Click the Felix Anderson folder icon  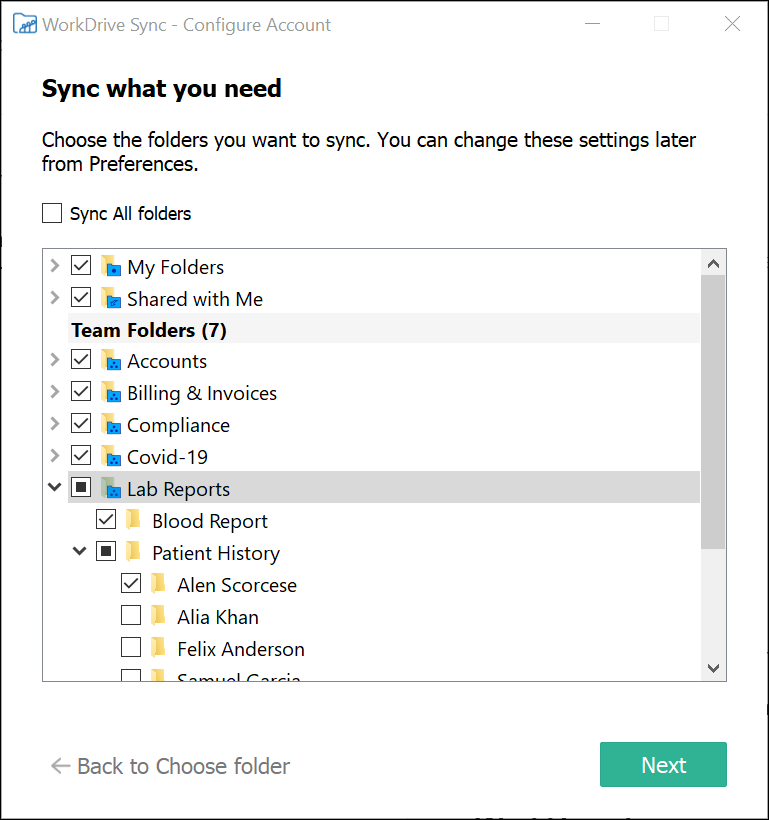(158, 647)
